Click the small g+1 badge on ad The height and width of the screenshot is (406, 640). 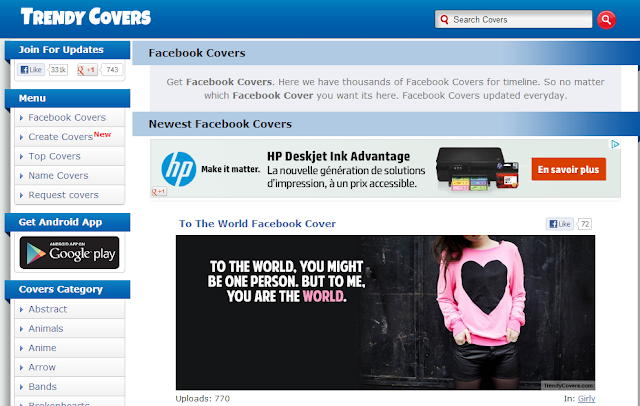[159, 191]
